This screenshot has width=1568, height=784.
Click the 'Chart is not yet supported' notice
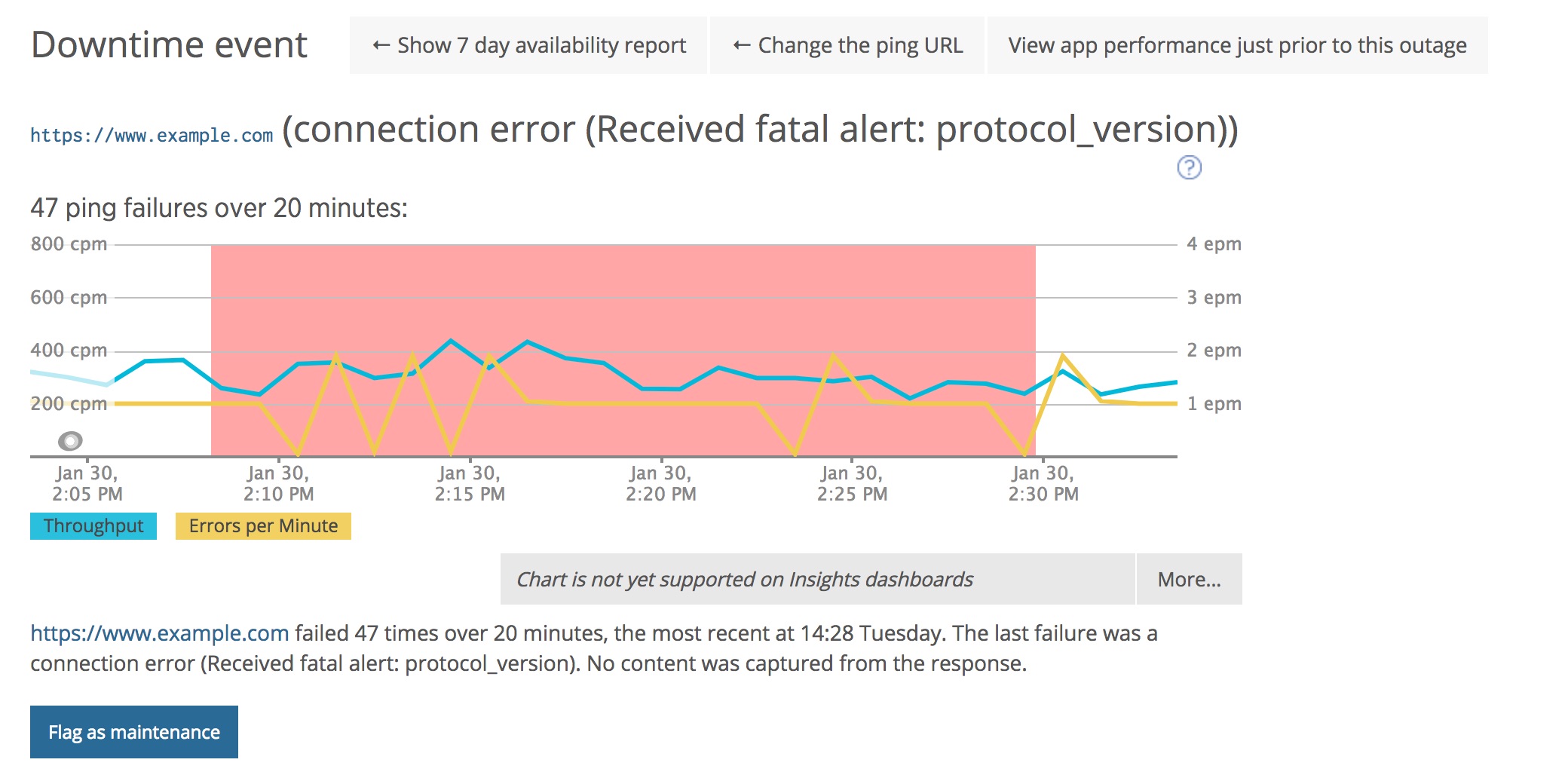818,579
